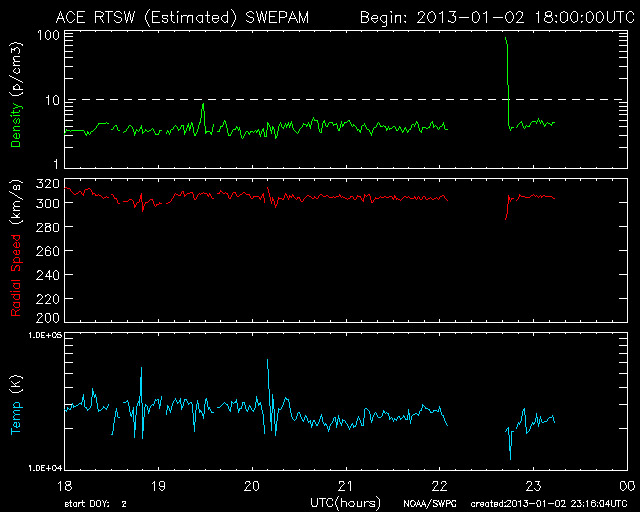Click the '23' hour label on the time axis
The width and height of the screenshot is (640, 512).
point(533,486)
